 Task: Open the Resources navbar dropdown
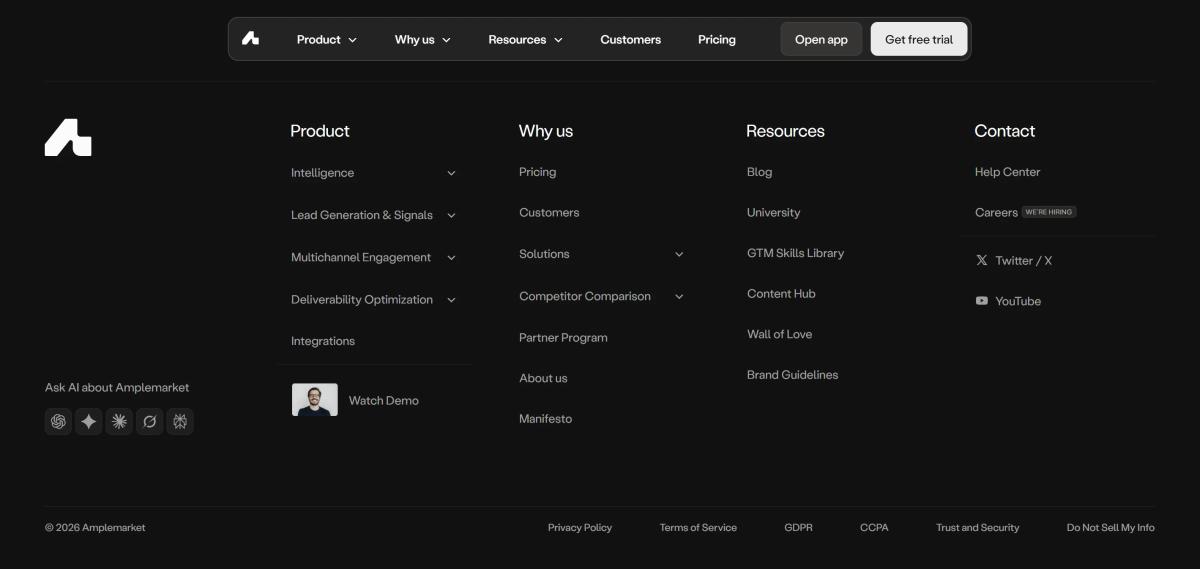point(525,39)
